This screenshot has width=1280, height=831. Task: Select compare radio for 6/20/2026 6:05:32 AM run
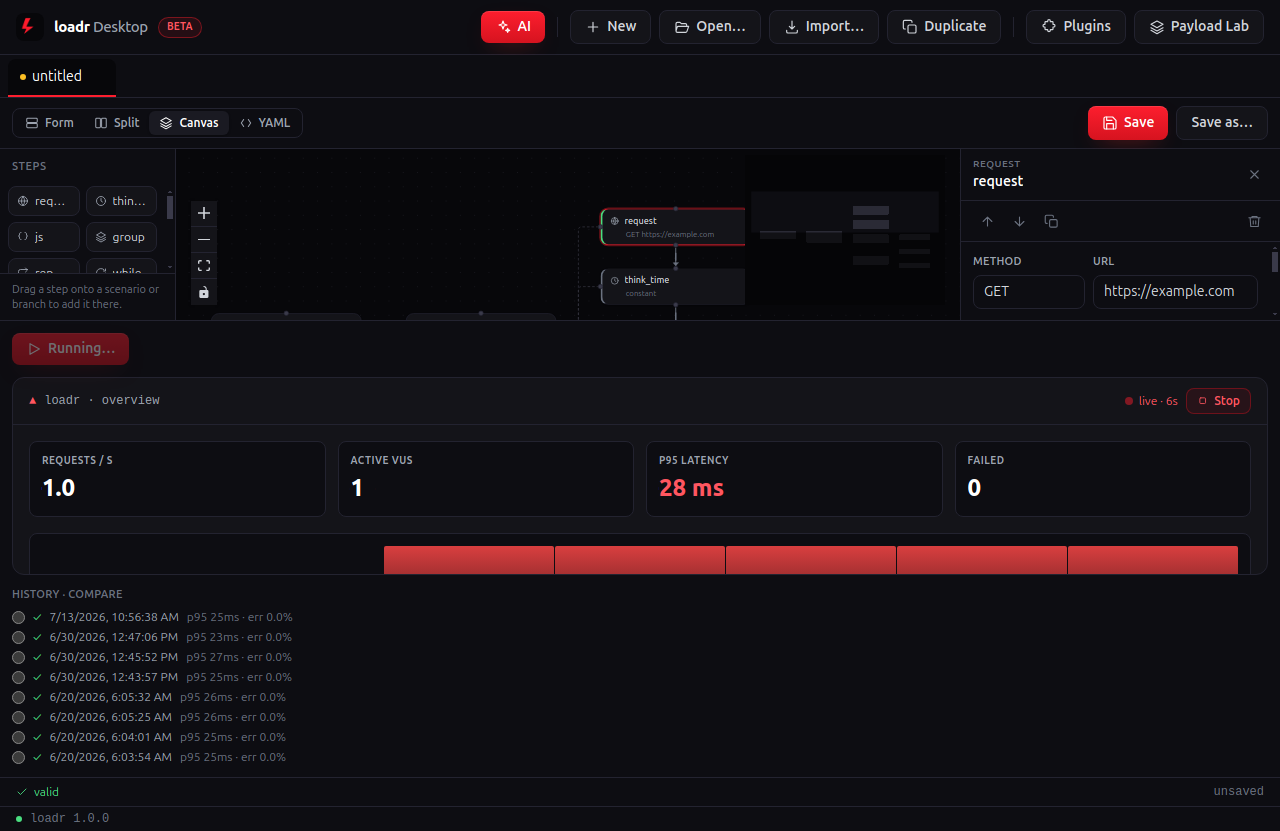[x=19, y=697]
